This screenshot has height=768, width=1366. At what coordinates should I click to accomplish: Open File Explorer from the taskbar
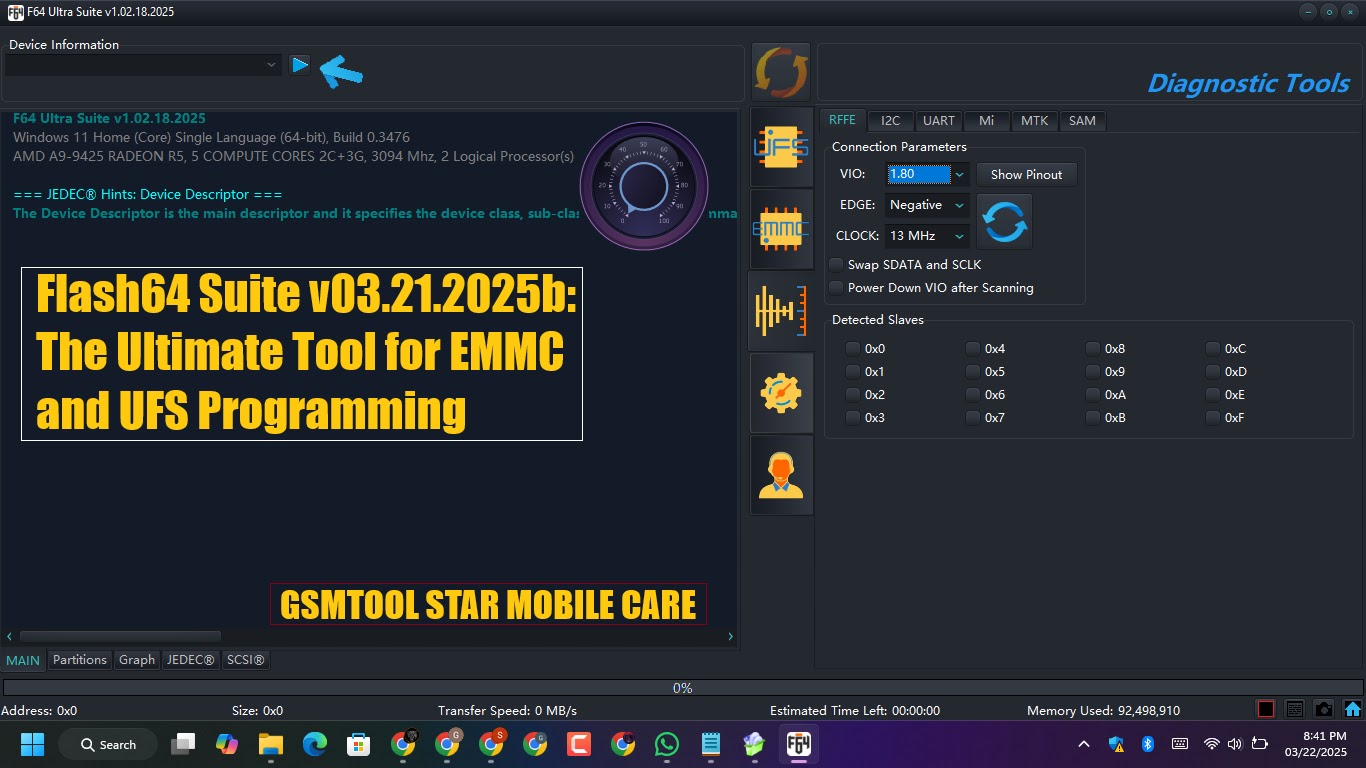[x=271, y=744]
